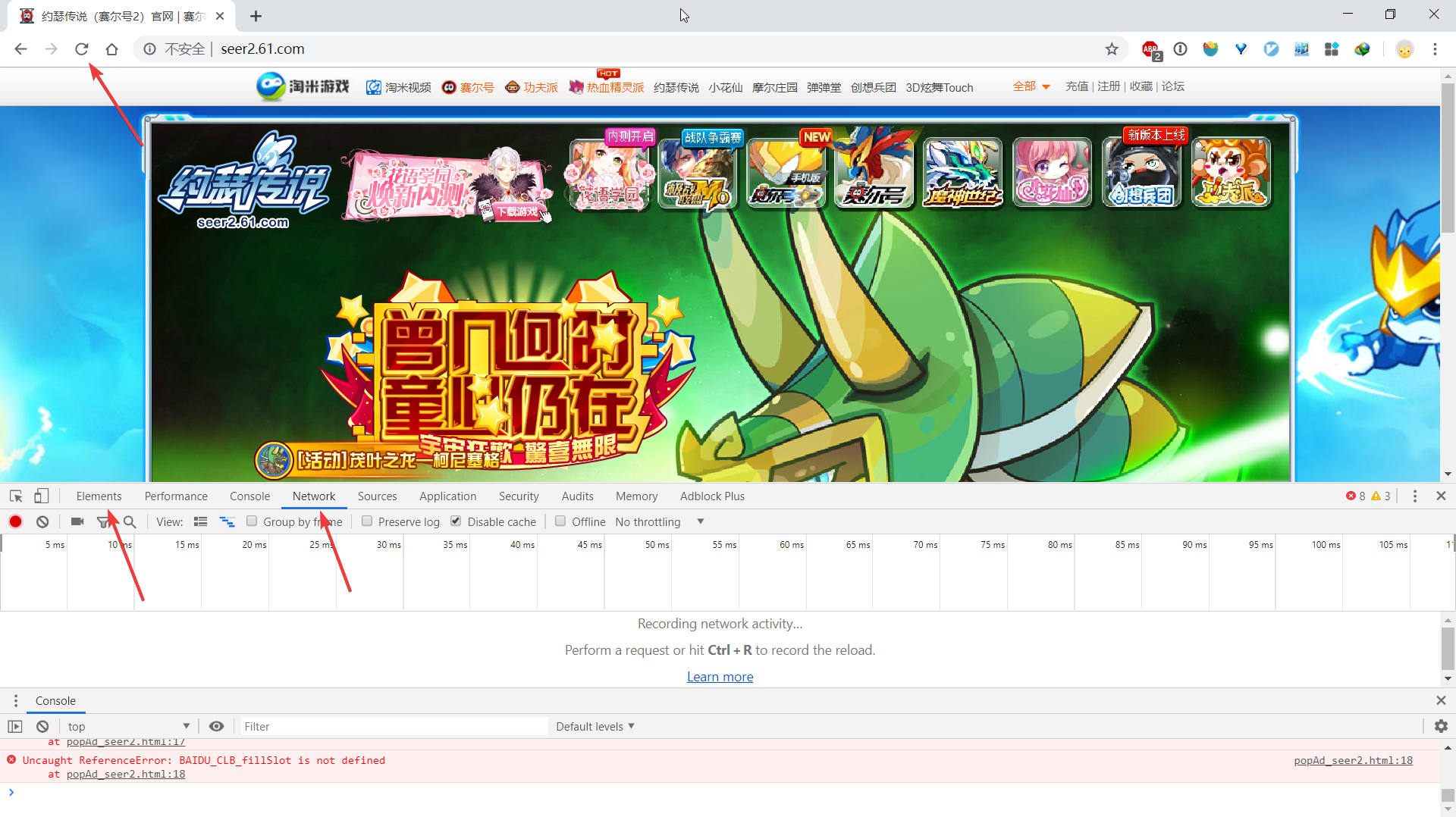The image size is (1456, 817).
Task: Show the console sidebar
Action: (x=15, y=726)
